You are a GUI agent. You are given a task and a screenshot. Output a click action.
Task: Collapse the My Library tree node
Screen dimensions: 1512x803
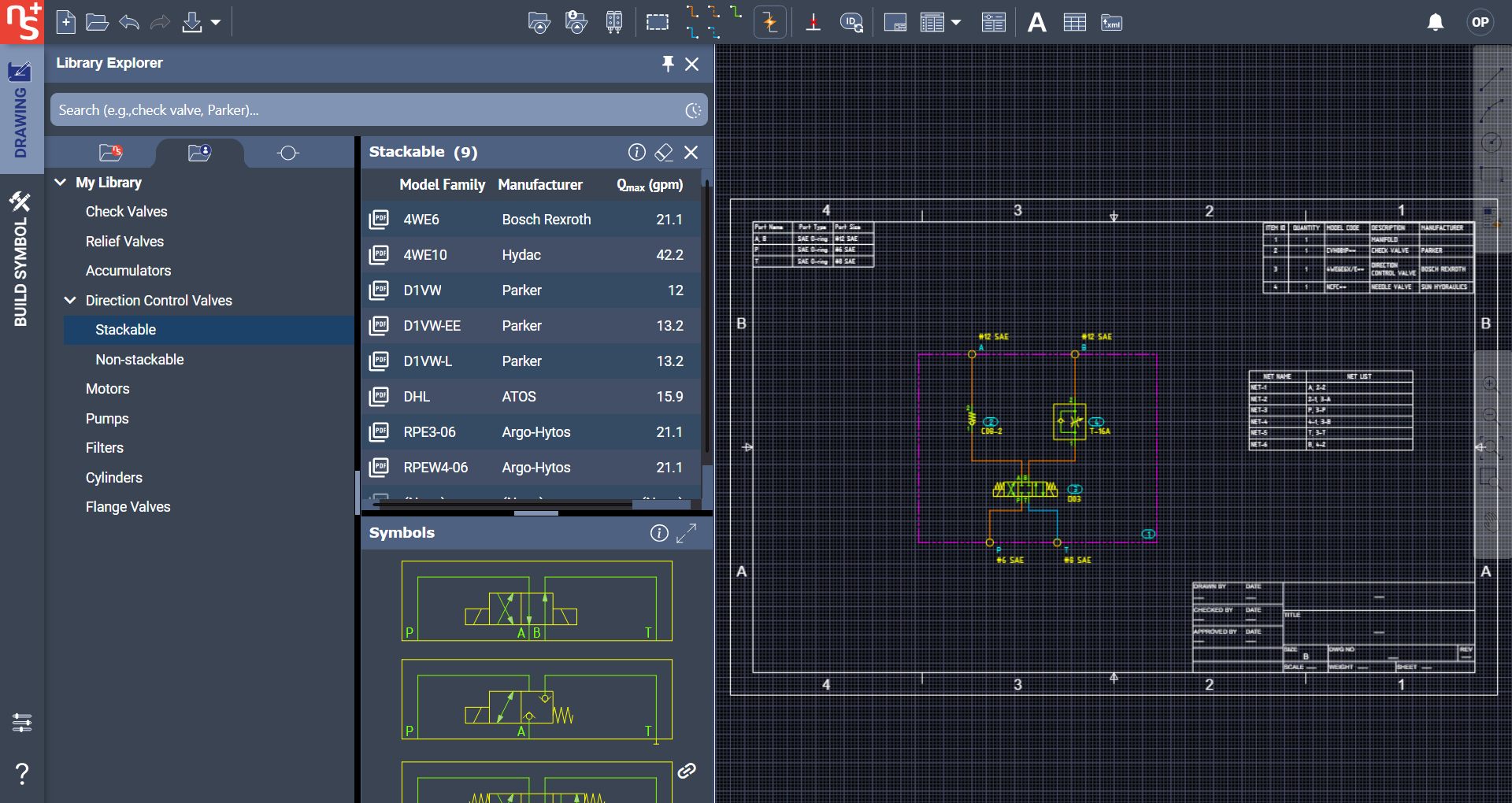61,183
